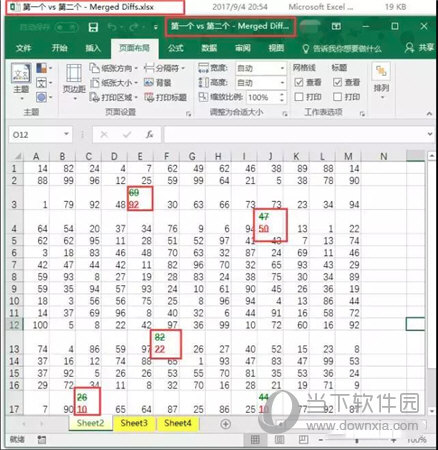Open the 宽度 (Width) dropdown set to 自动

pyautogui.click(x=282, y=69)
